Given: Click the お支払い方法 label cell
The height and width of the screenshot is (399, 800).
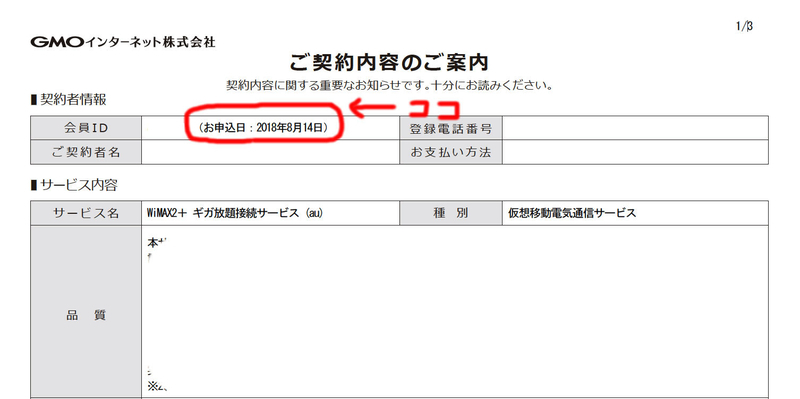Looking at the screenshot, I should tap(451, 152).
